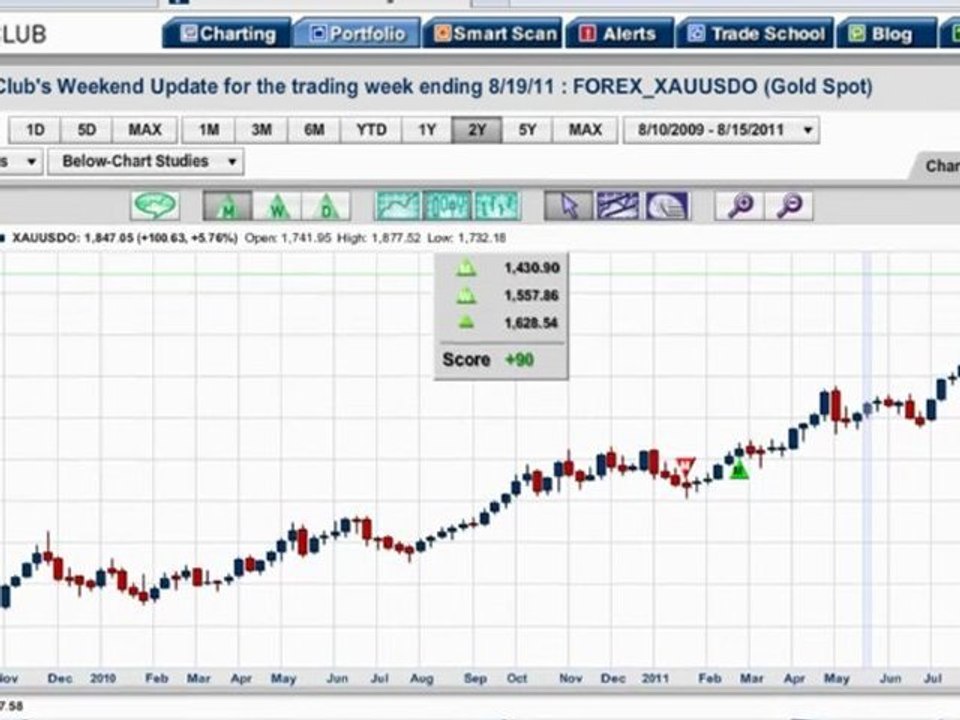960x720 pixels.
Task: Click the green speech bubble comment icon
Action: [155, 206]
